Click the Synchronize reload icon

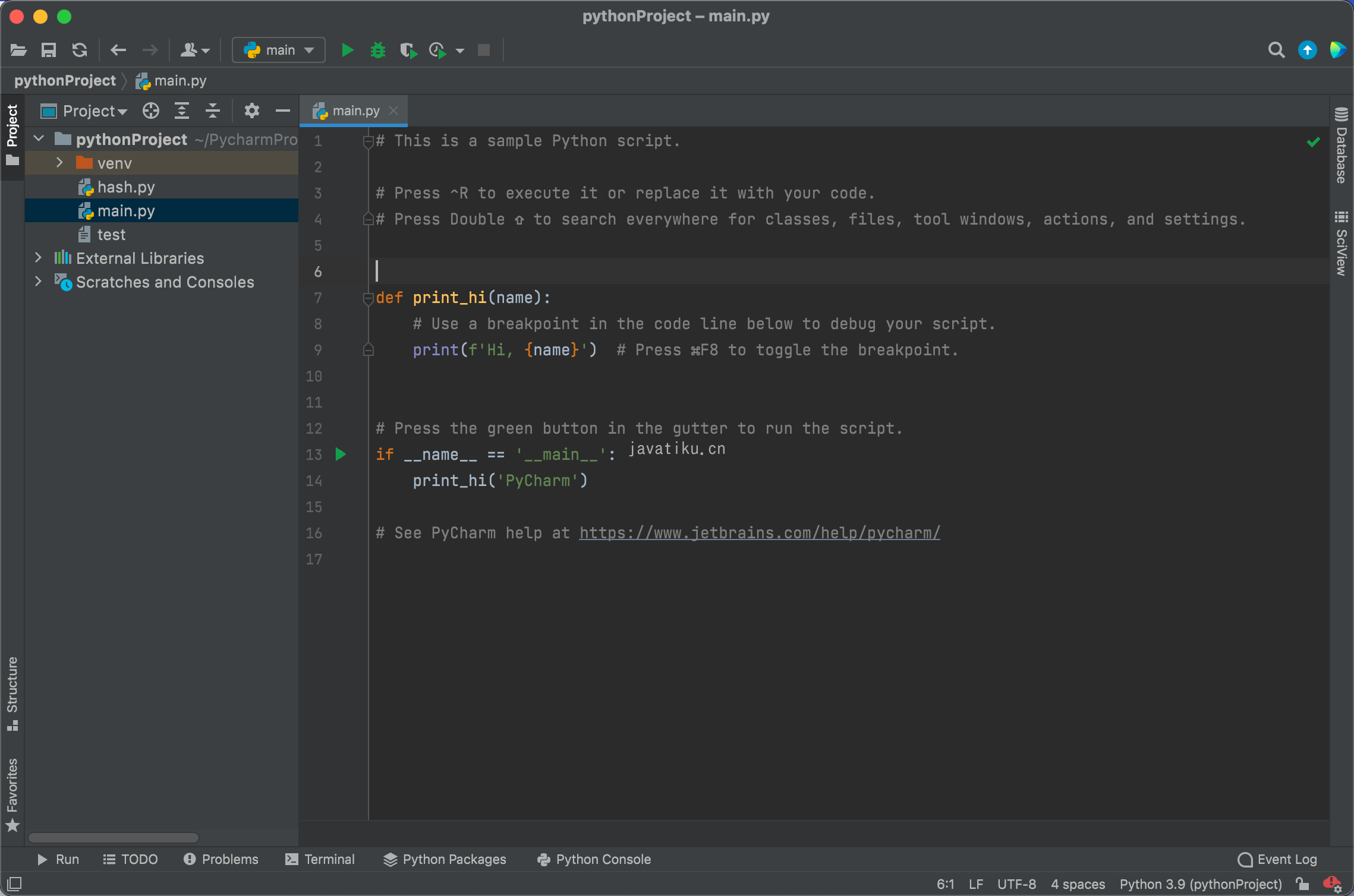[x=80, y=50]
